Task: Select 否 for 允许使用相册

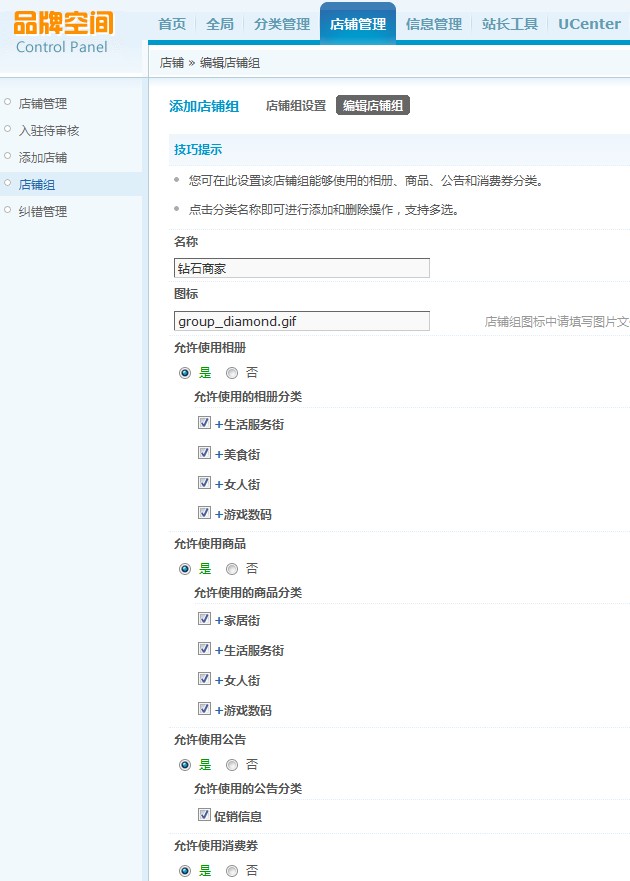Action: click(x=232, y=373)
